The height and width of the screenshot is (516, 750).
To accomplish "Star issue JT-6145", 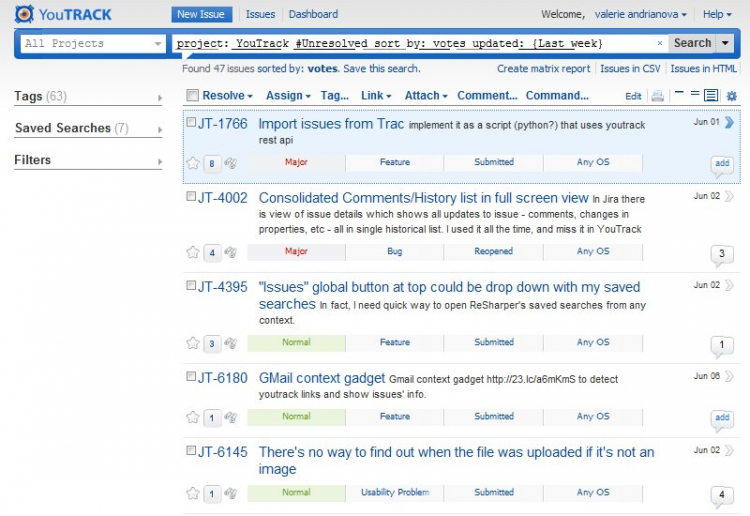I will click(x=193, y=493).
